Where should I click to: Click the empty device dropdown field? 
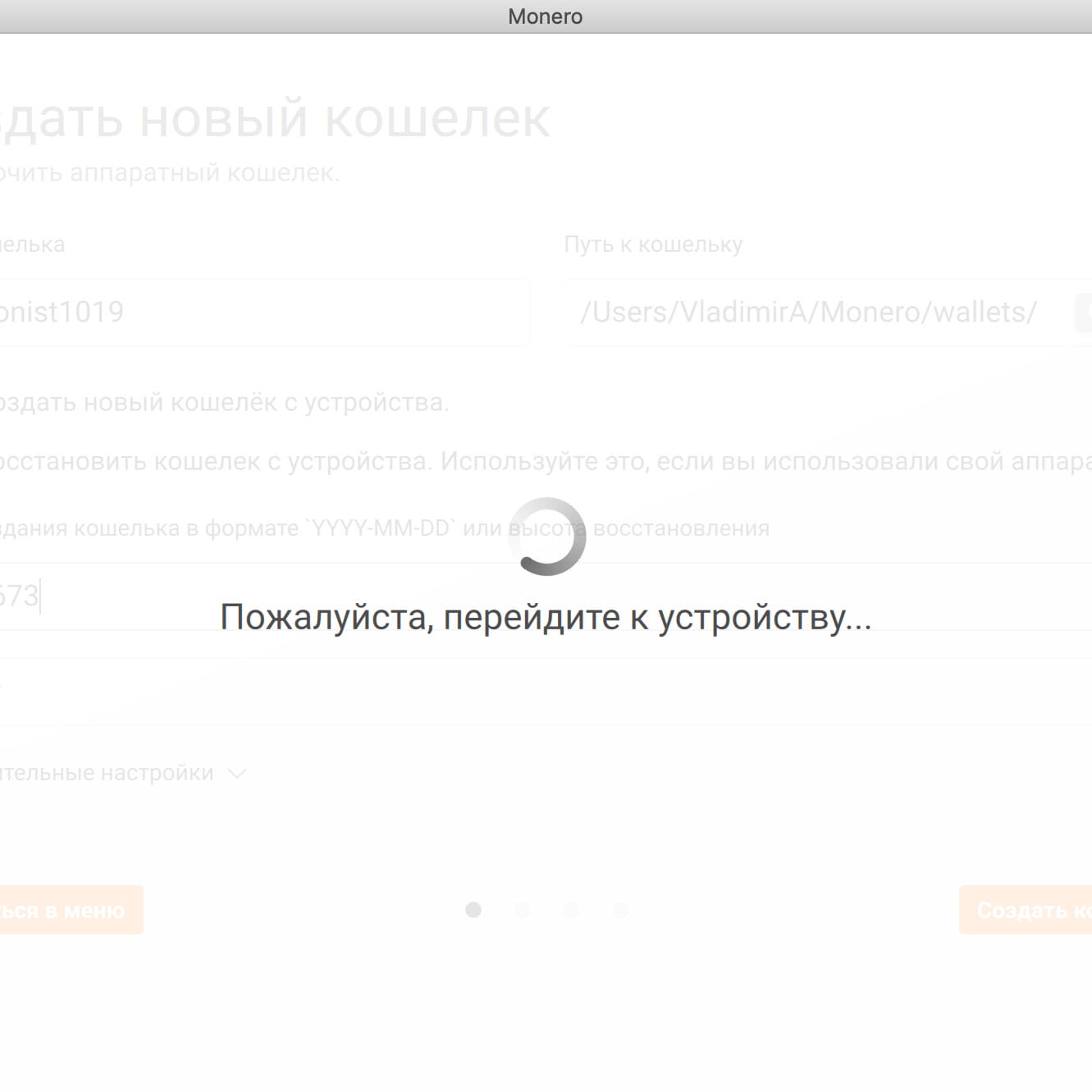point(546,692)
